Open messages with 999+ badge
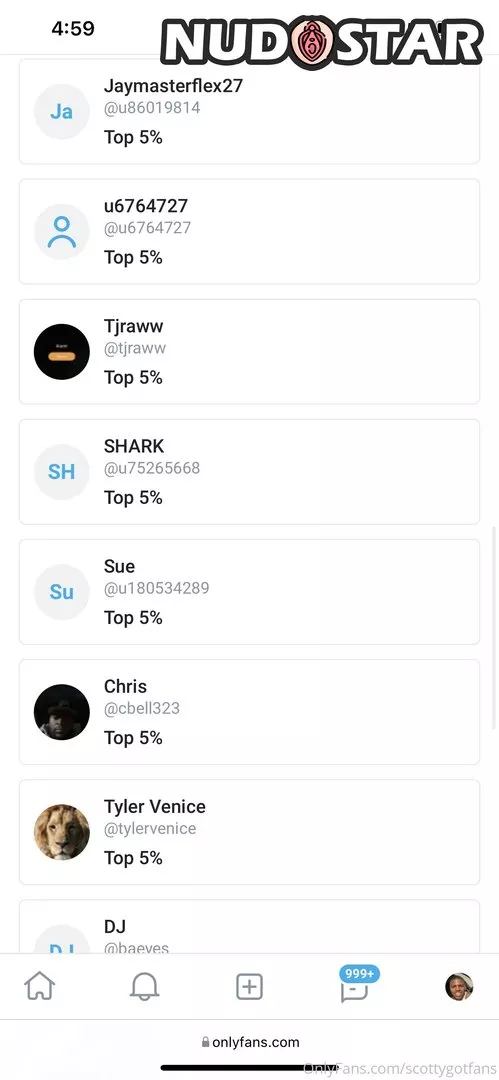The image size is (499, 1080). [x=356, y=984]
